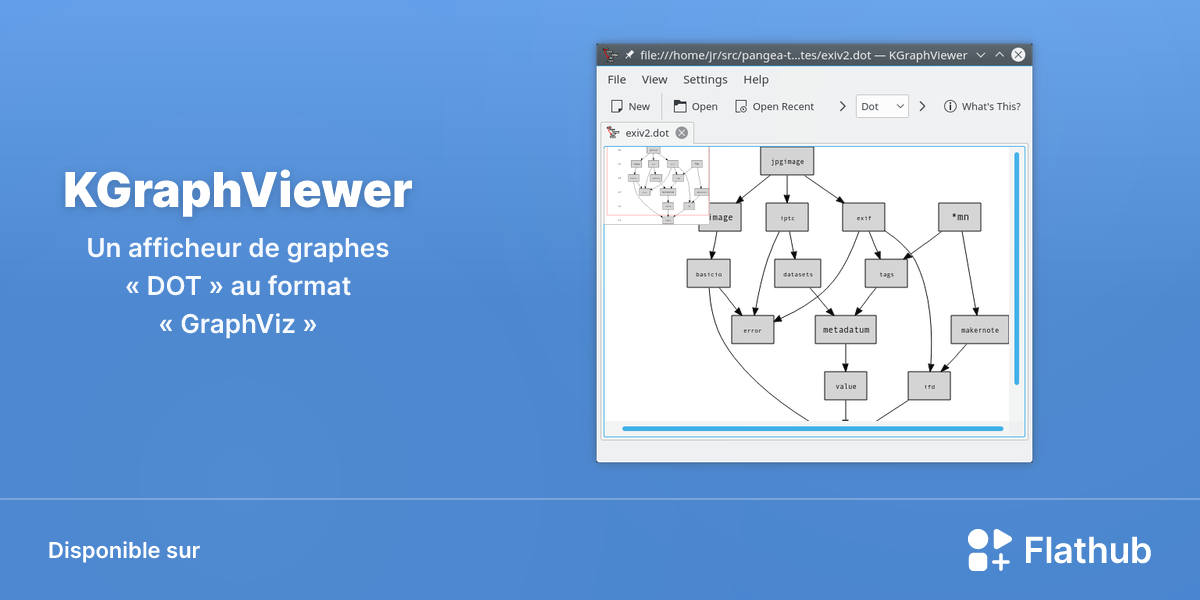
Task: Select the exiv2.dot tab
Action: [647, 133]
